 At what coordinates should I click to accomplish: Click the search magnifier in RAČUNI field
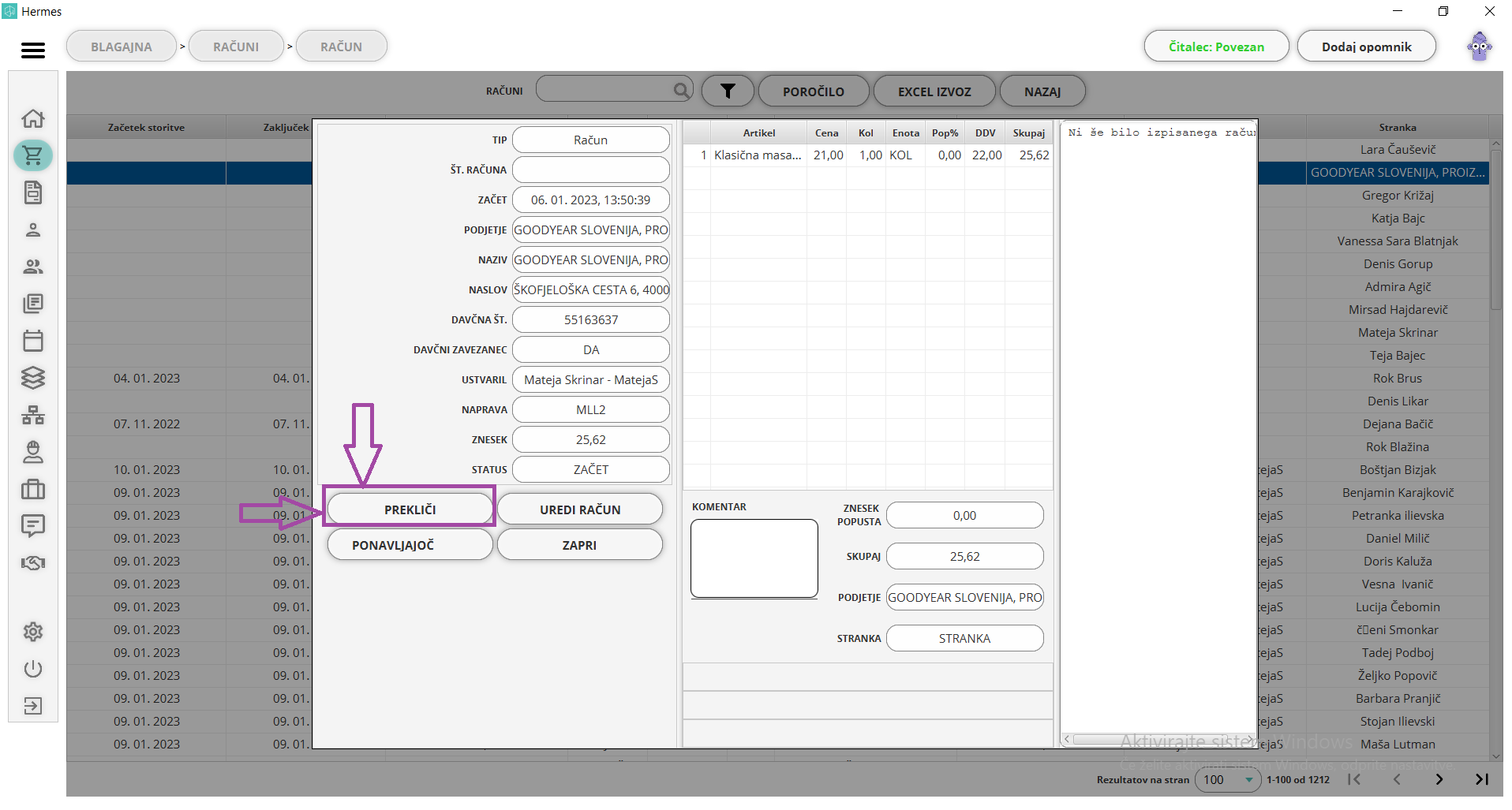click(681, 90)
